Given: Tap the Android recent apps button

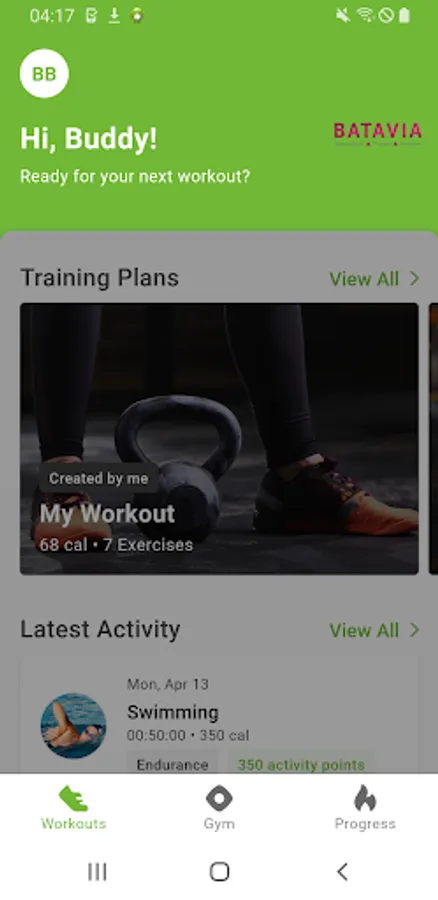Looking at the screenshot, I should tap(97, 872).
